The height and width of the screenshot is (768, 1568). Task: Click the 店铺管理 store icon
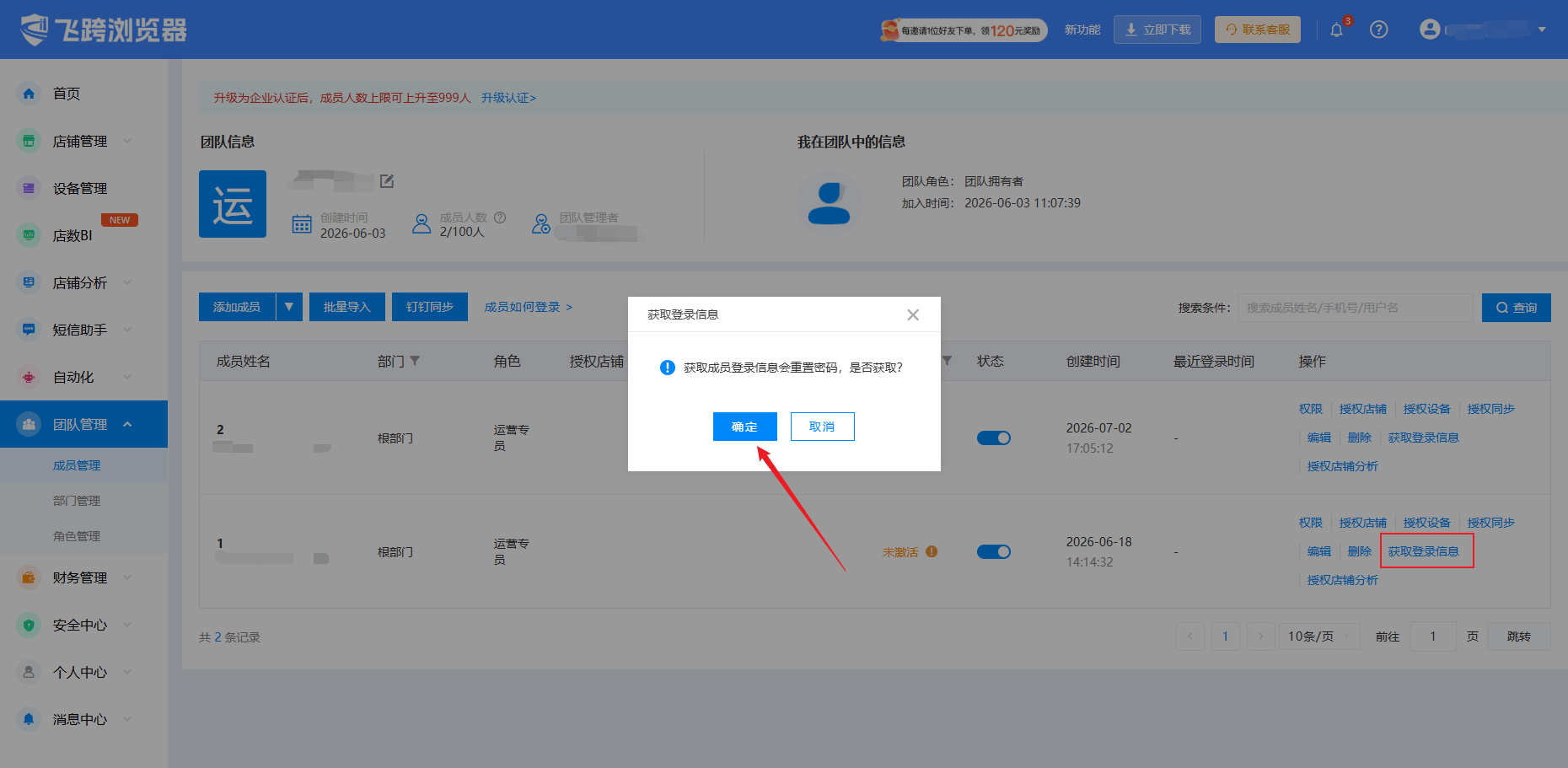tap(29, 141)
